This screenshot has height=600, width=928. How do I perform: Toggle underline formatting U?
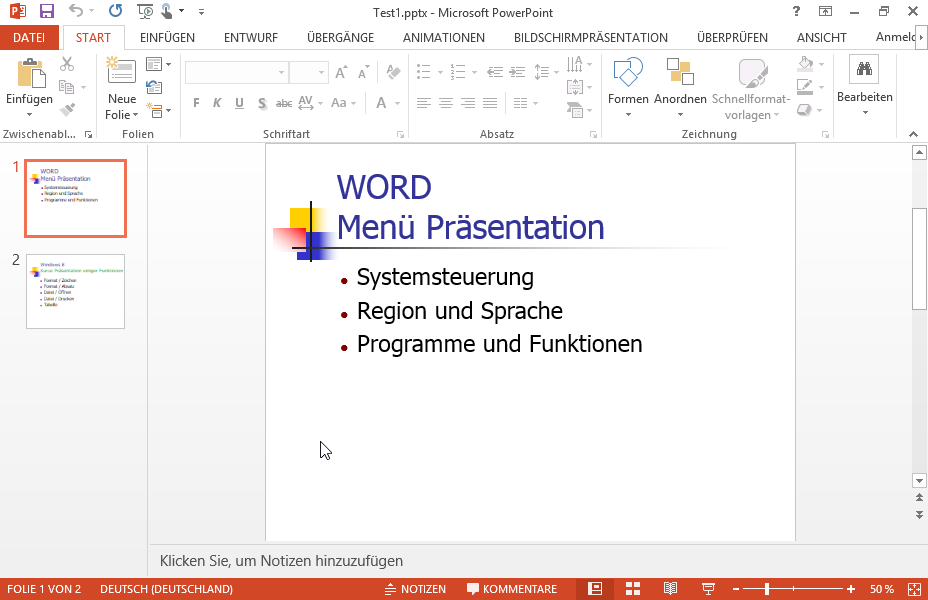[239, 103]
